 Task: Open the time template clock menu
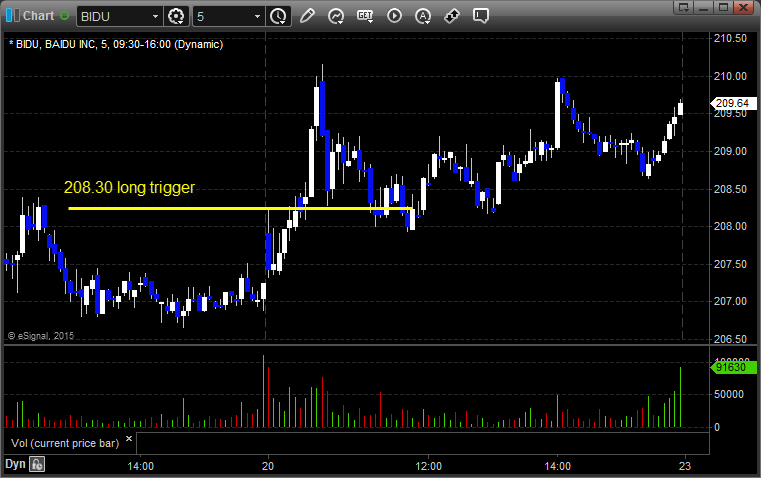click(279, 16)
